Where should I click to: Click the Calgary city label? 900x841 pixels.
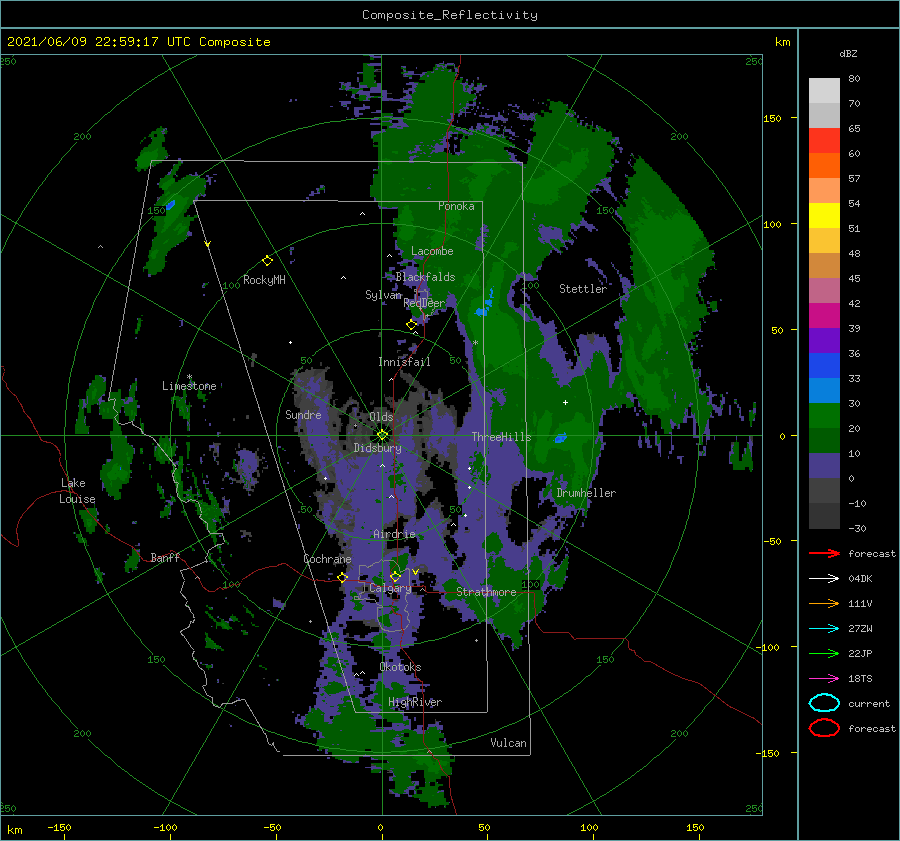pyautogui.click(x=390, y=588)
